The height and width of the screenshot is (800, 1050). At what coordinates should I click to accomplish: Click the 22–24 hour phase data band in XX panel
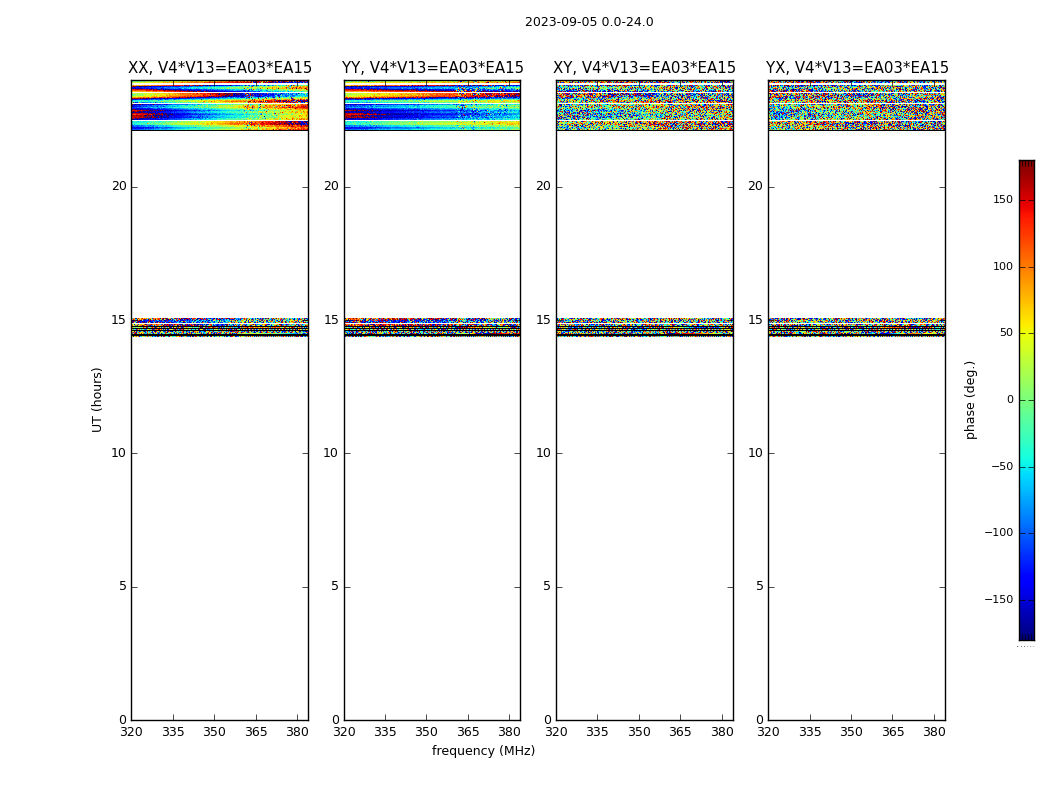[220, 106]
